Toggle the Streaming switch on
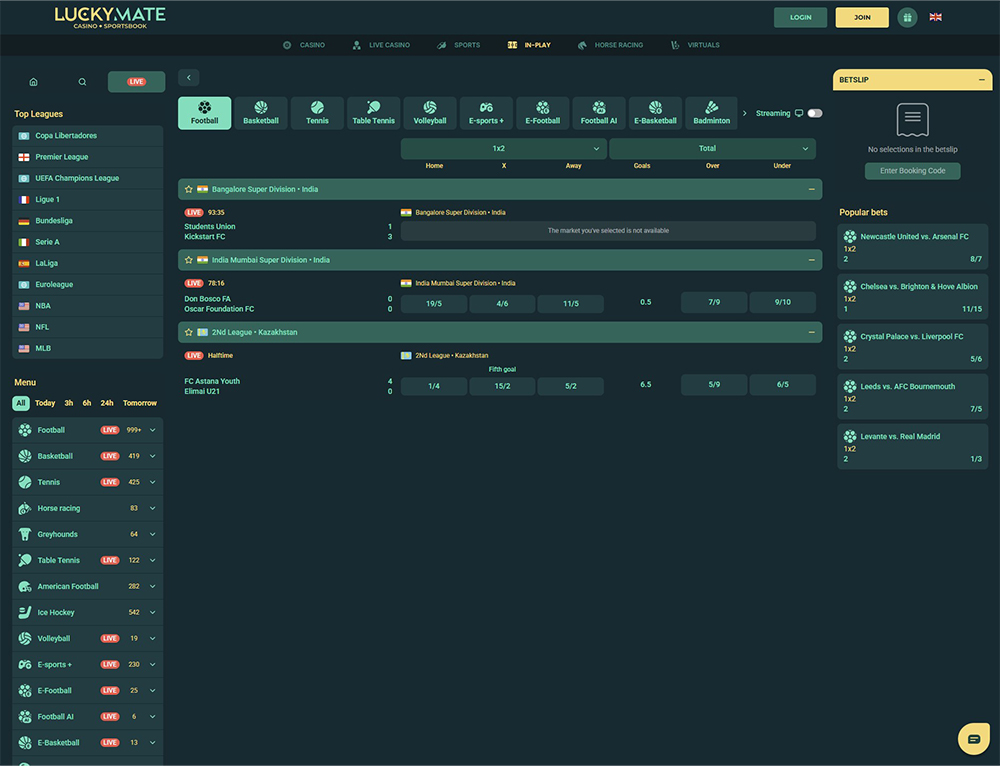 815,113
